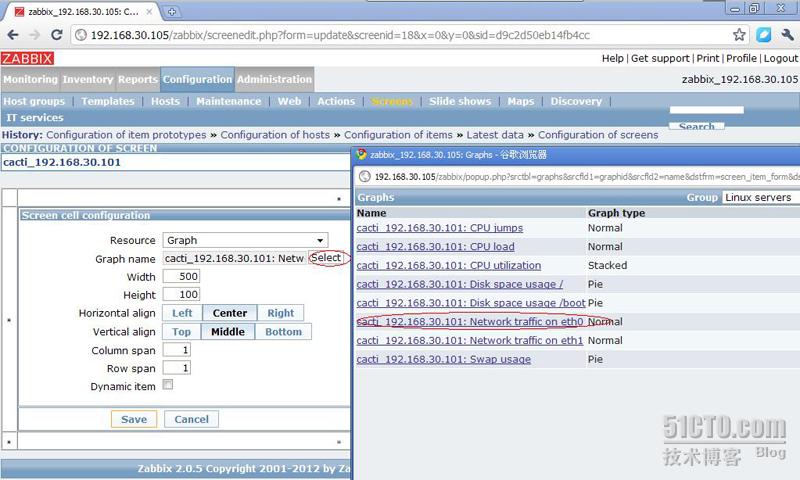
Task: Click the blue extension icon beside the star
Action: pos(763,35)
